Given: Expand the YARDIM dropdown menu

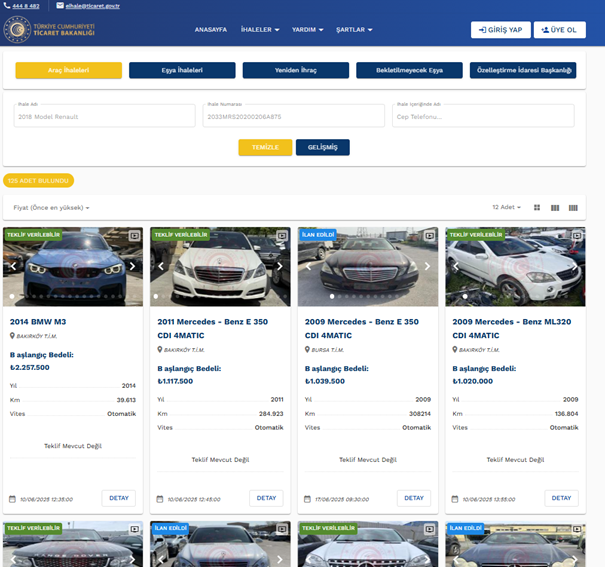Looking at the screenshot, I should pos(308,30).
